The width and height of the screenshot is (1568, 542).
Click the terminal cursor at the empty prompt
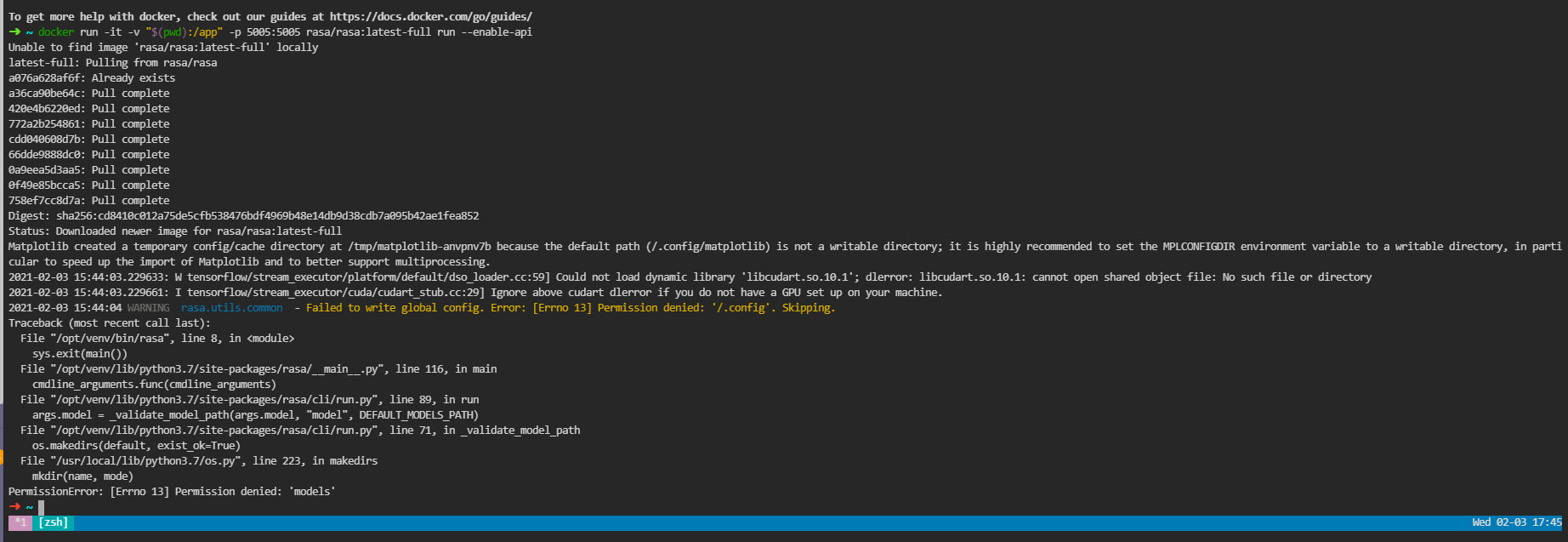point(42,506)
